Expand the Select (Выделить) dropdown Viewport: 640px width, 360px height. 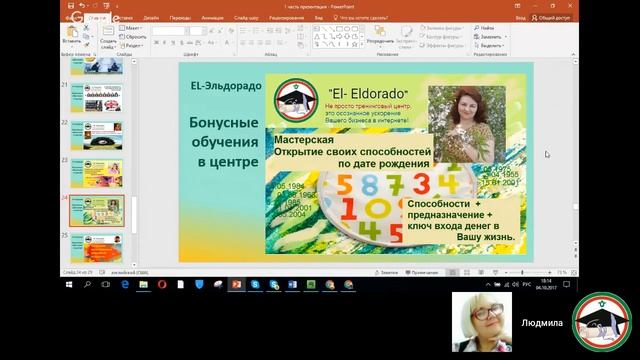[489, 45]
